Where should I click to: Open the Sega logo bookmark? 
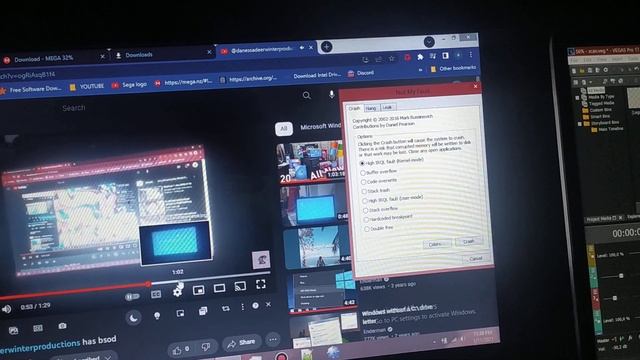click(129, 84)
